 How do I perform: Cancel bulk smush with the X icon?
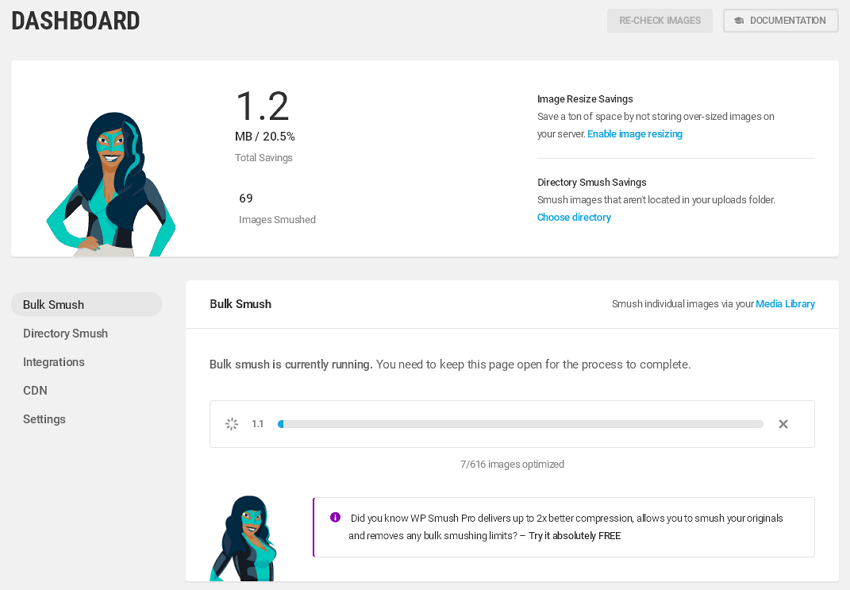tap(783, 424)
